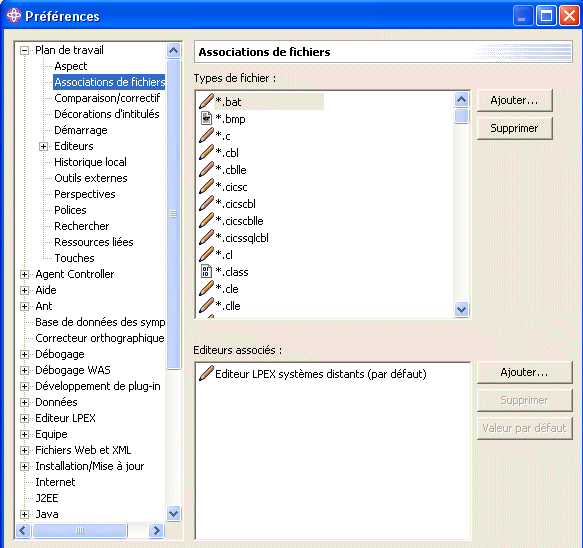The image size is (583, 548).
Task: Click the Préférences window title icon
Action: (x=14, y=16)
